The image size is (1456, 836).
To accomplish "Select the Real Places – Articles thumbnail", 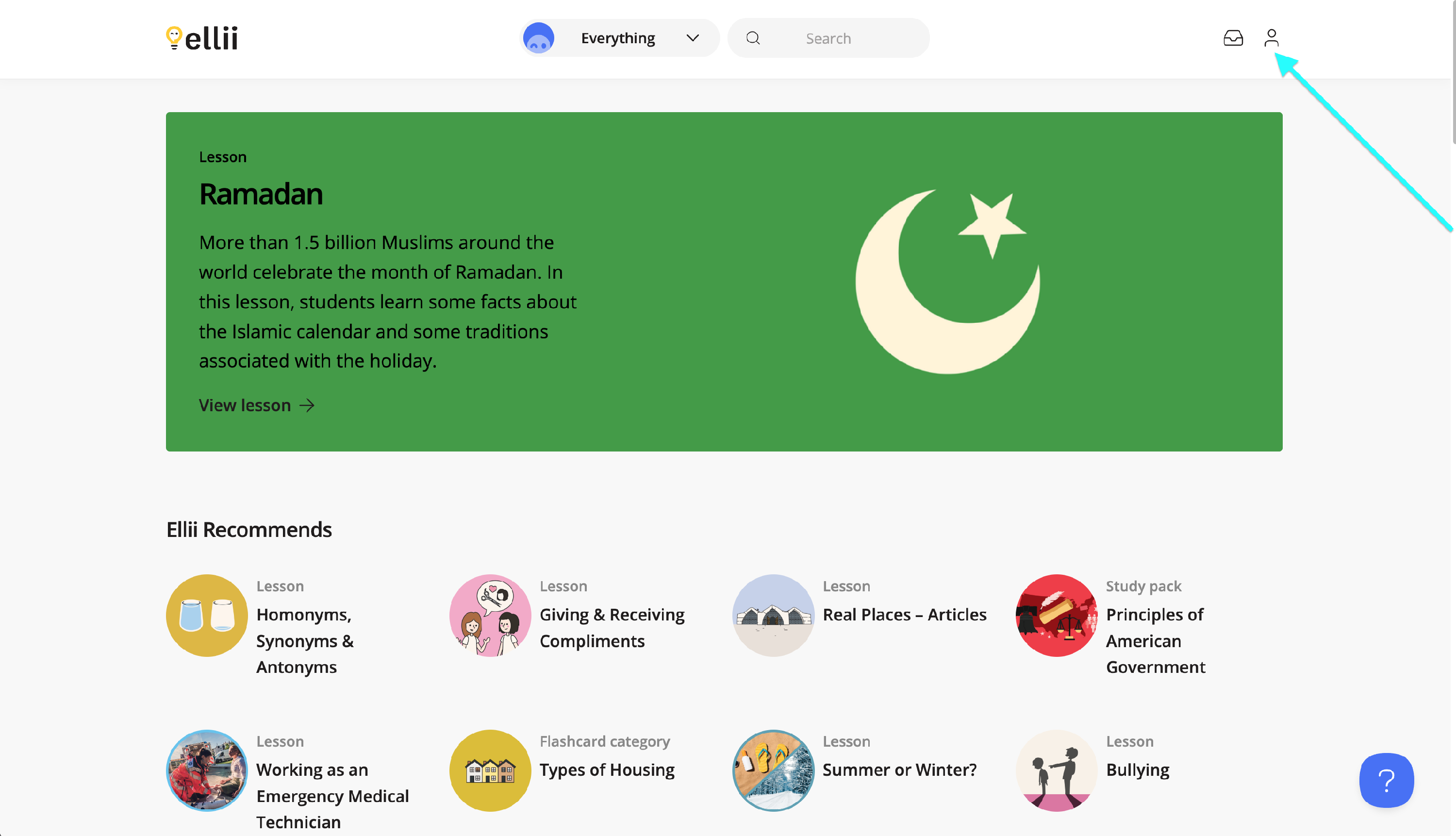I will click(x=773, y=615).
